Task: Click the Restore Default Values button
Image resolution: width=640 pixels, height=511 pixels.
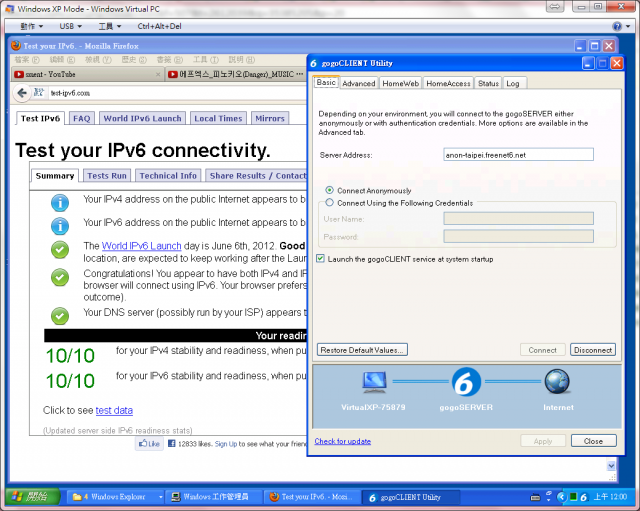Action: [362, 350]
